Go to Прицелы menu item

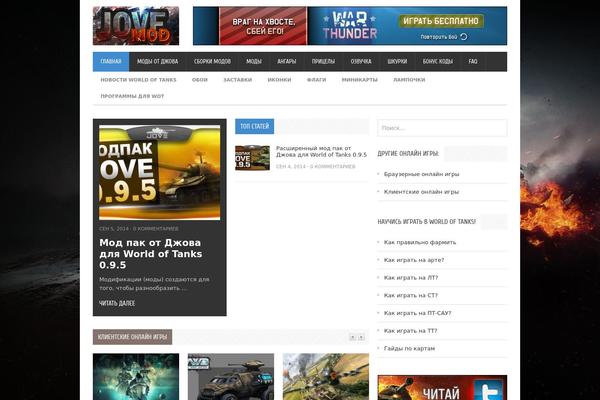(x=323, y=62)
